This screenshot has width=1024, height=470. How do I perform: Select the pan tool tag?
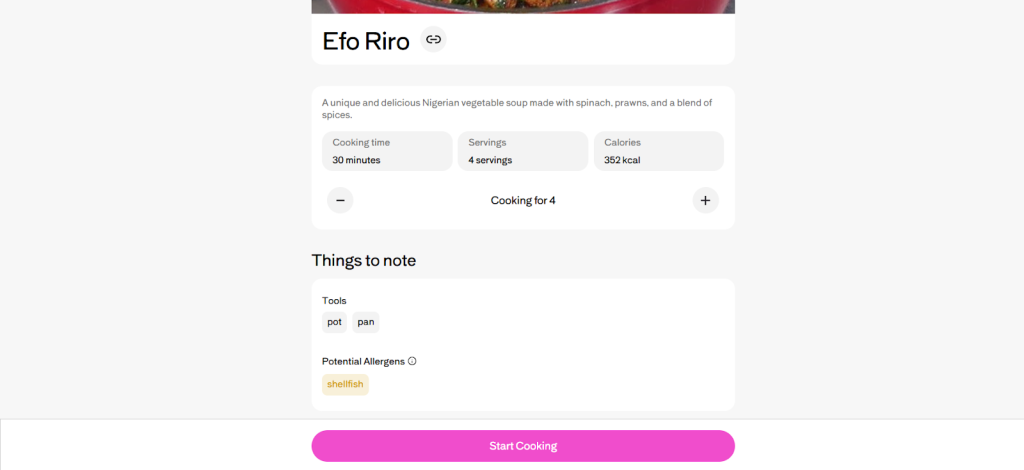tap(365, 322)
